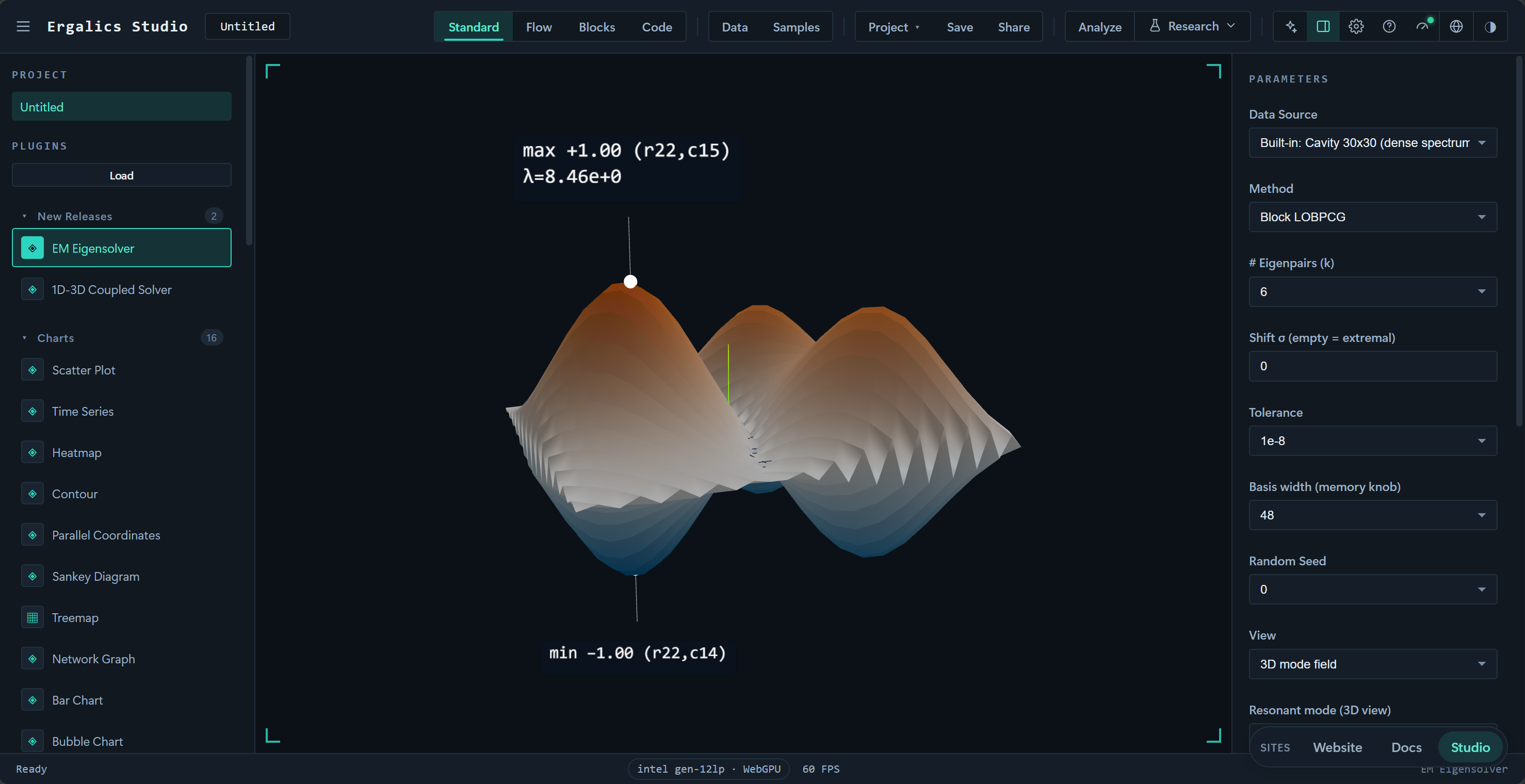Open the Eigenpairs (k) dropdown
This screenshot has height=784, width=1525.
(x=1372, y=292)
